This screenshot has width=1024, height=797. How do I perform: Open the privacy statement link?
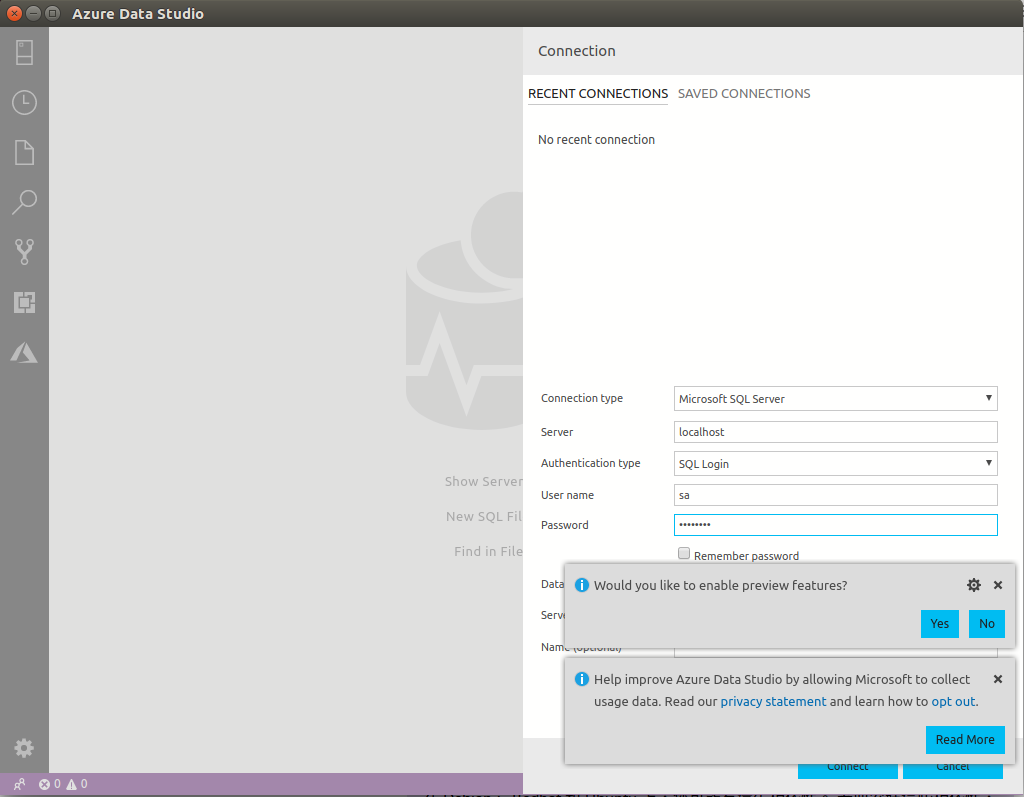click(773, 701)
